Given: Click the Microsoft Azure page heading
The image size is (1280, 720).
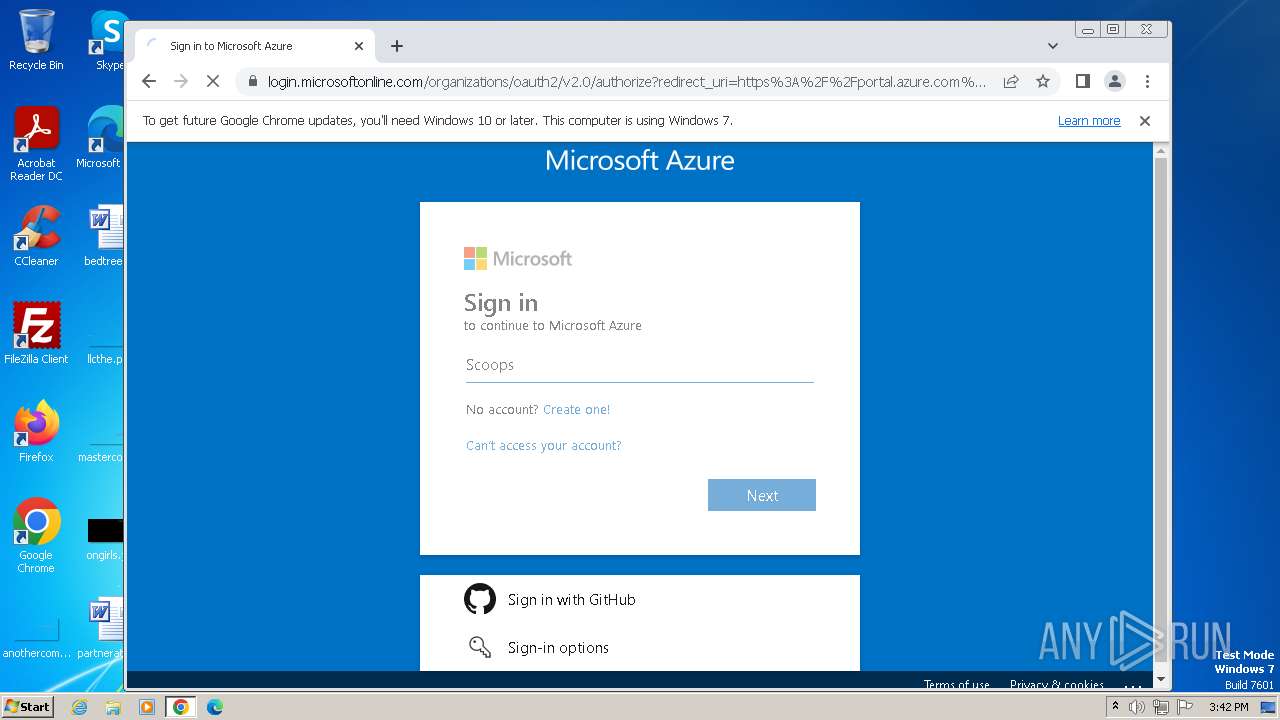Looking at the screenshot, I should click(x=640, y=161).
